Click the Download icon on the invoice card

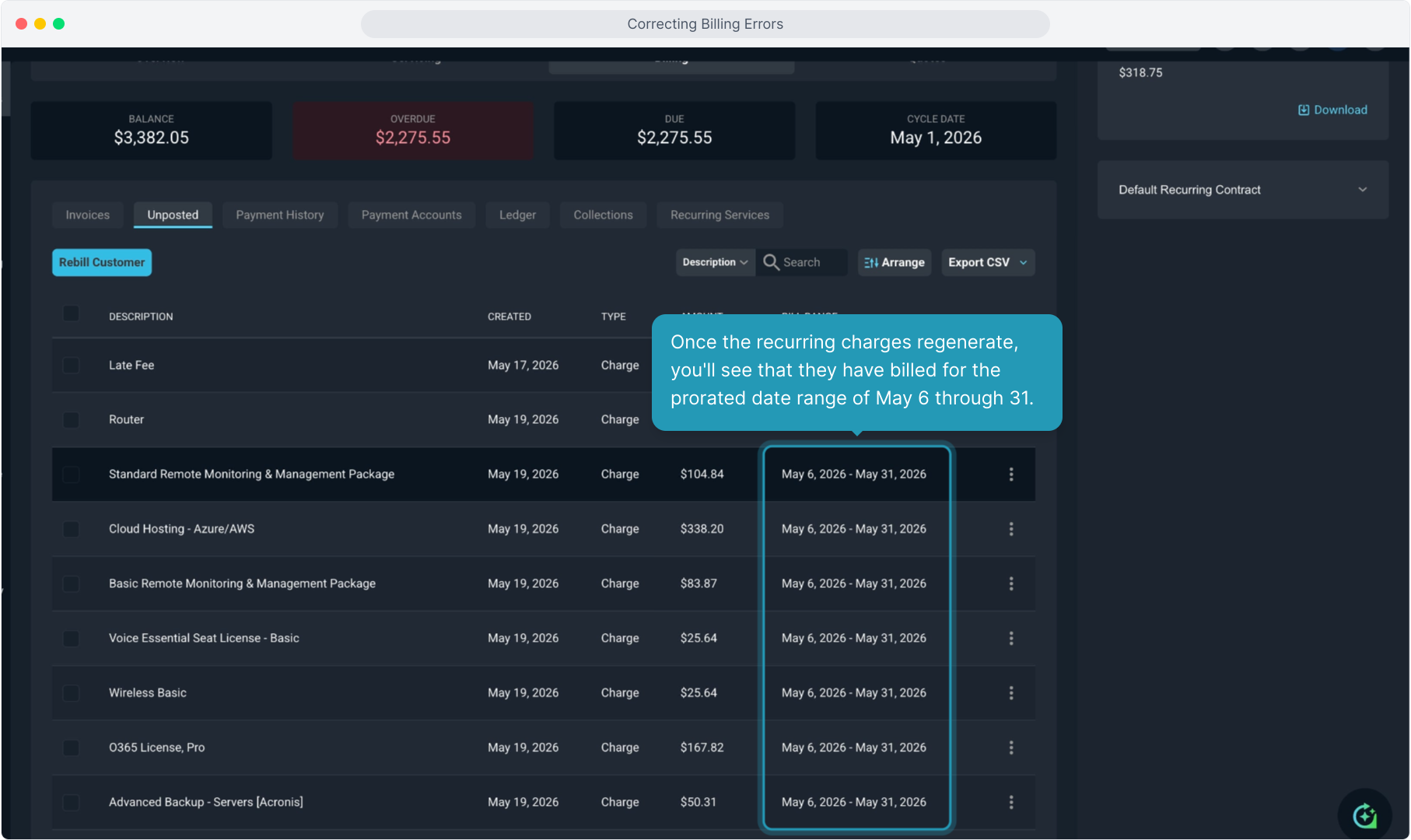[x=1304, y=110]
